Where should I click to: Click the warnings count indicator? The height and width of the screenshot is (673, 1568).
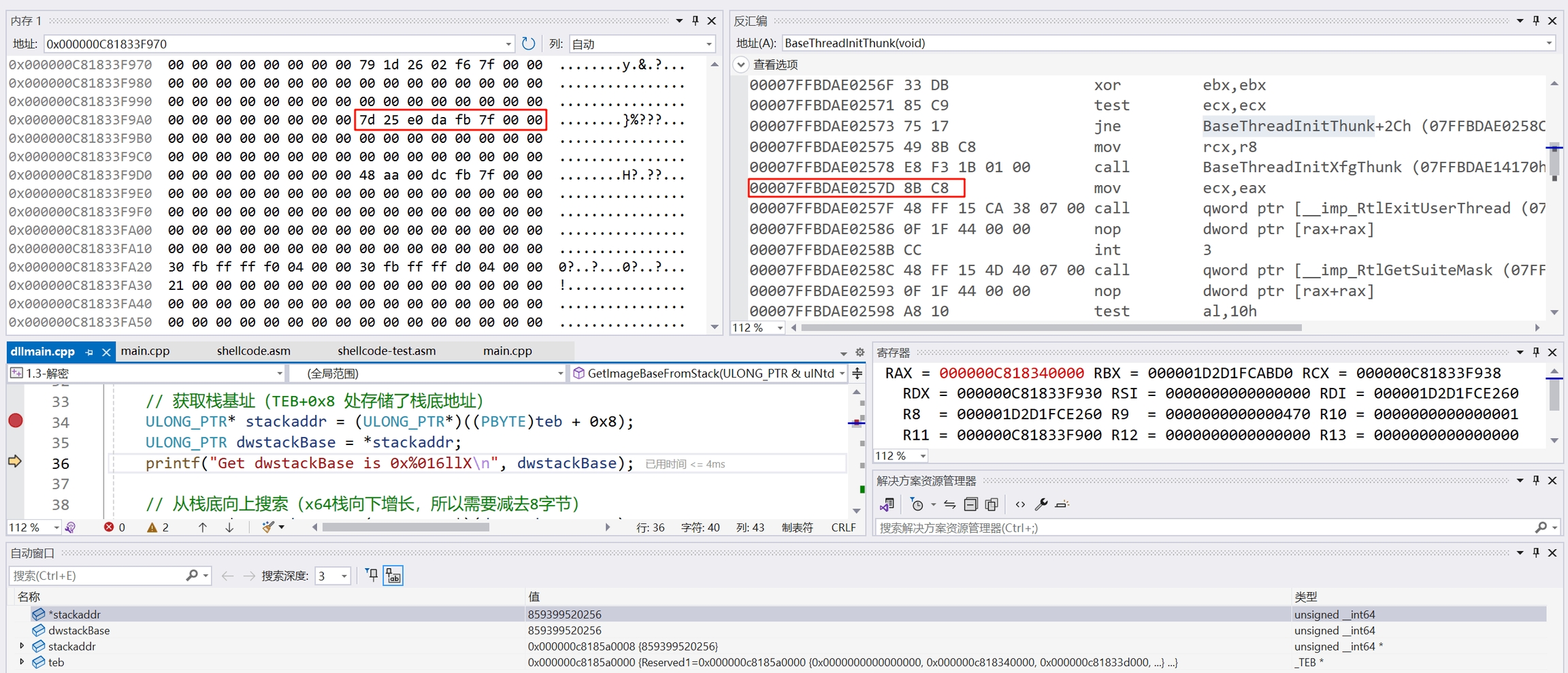pyautogui.click(x=158, y=527)
